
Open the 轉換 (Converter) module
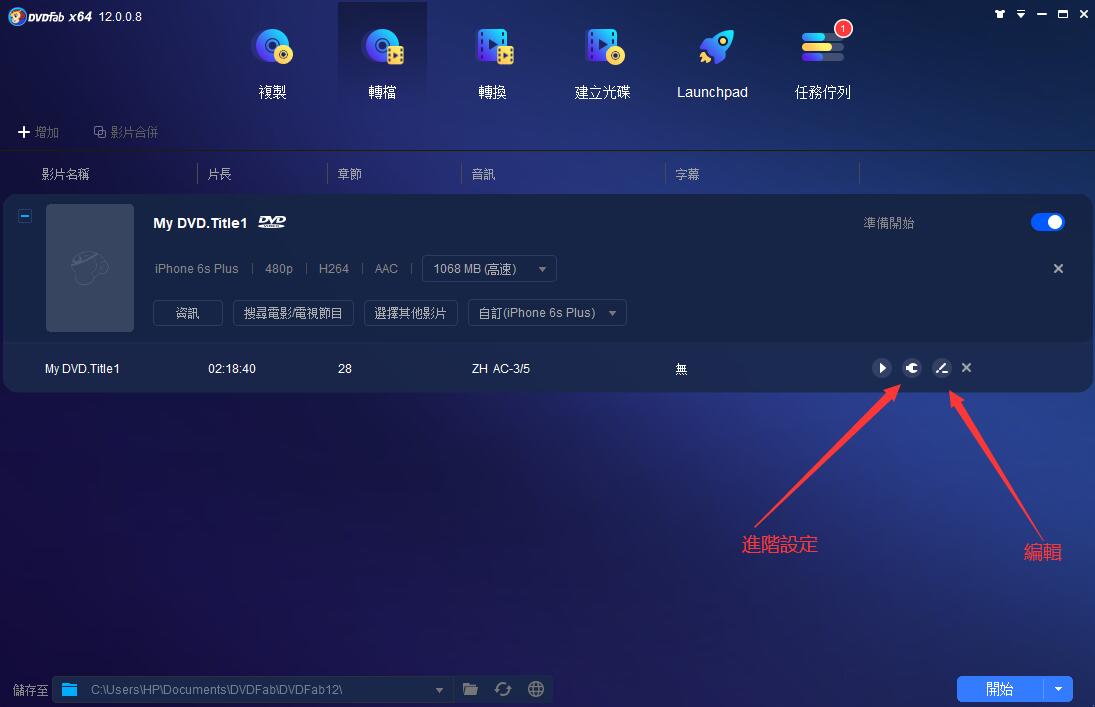click(492, 63)
